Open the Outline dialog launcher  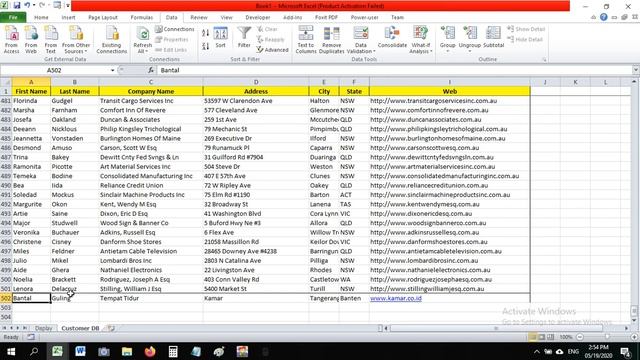pos(544,60)
